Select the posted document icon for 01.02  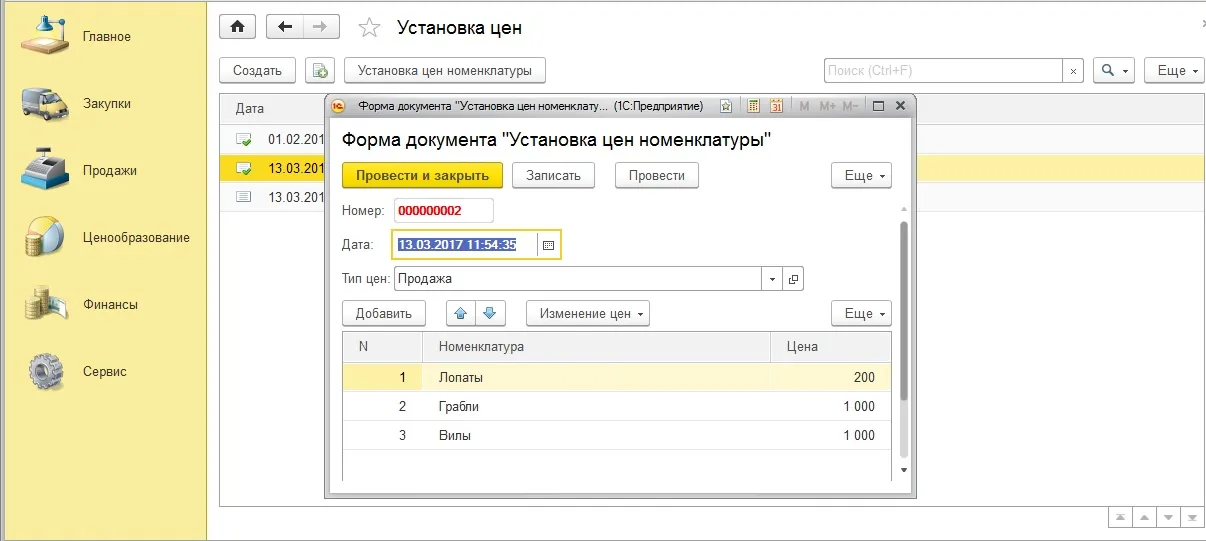click(243, 139)
